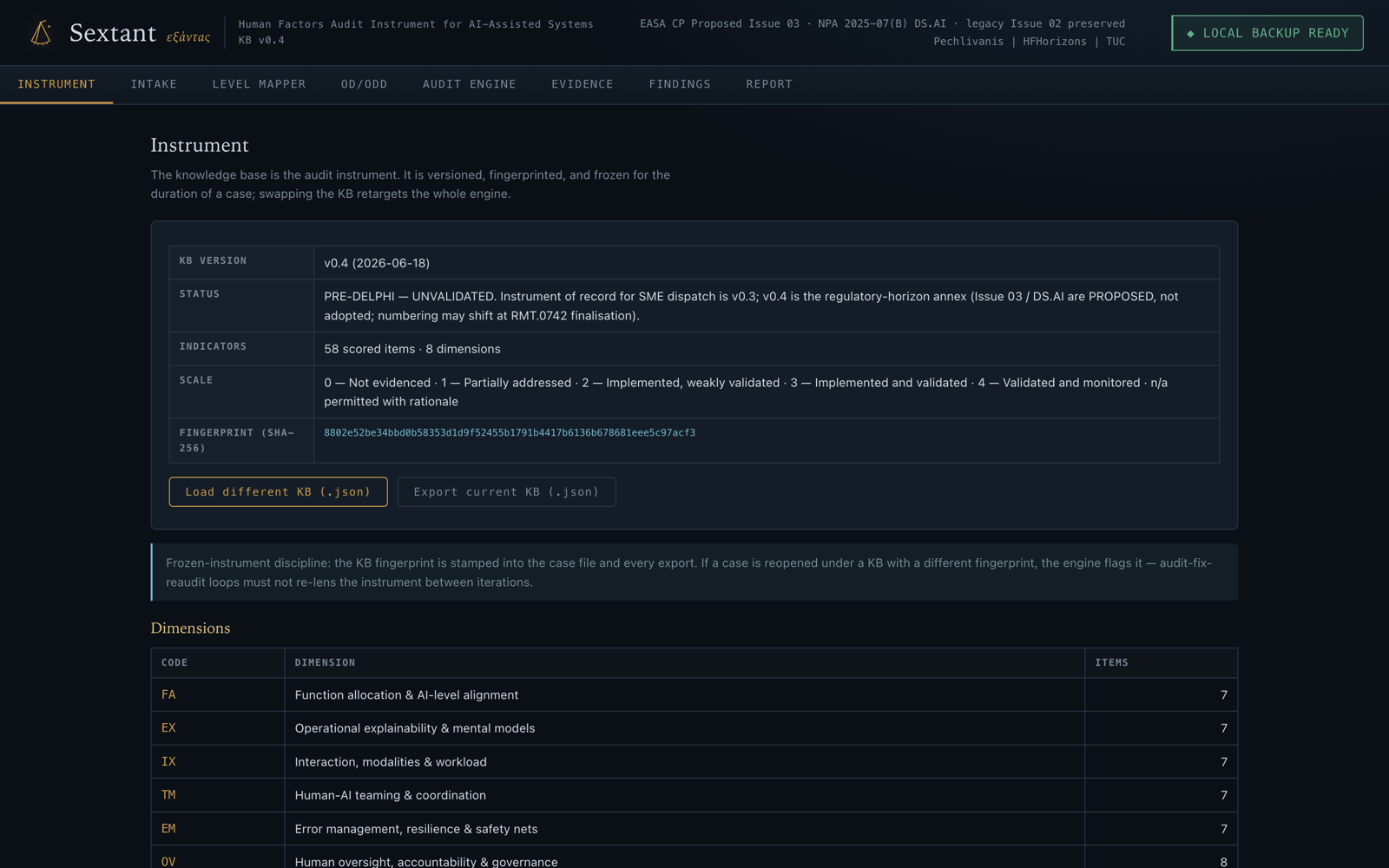Image resolution: width=1389 pixels, height=868 pixels.
Task: Click the Dimensions section heading
Action: coord(190,628)
